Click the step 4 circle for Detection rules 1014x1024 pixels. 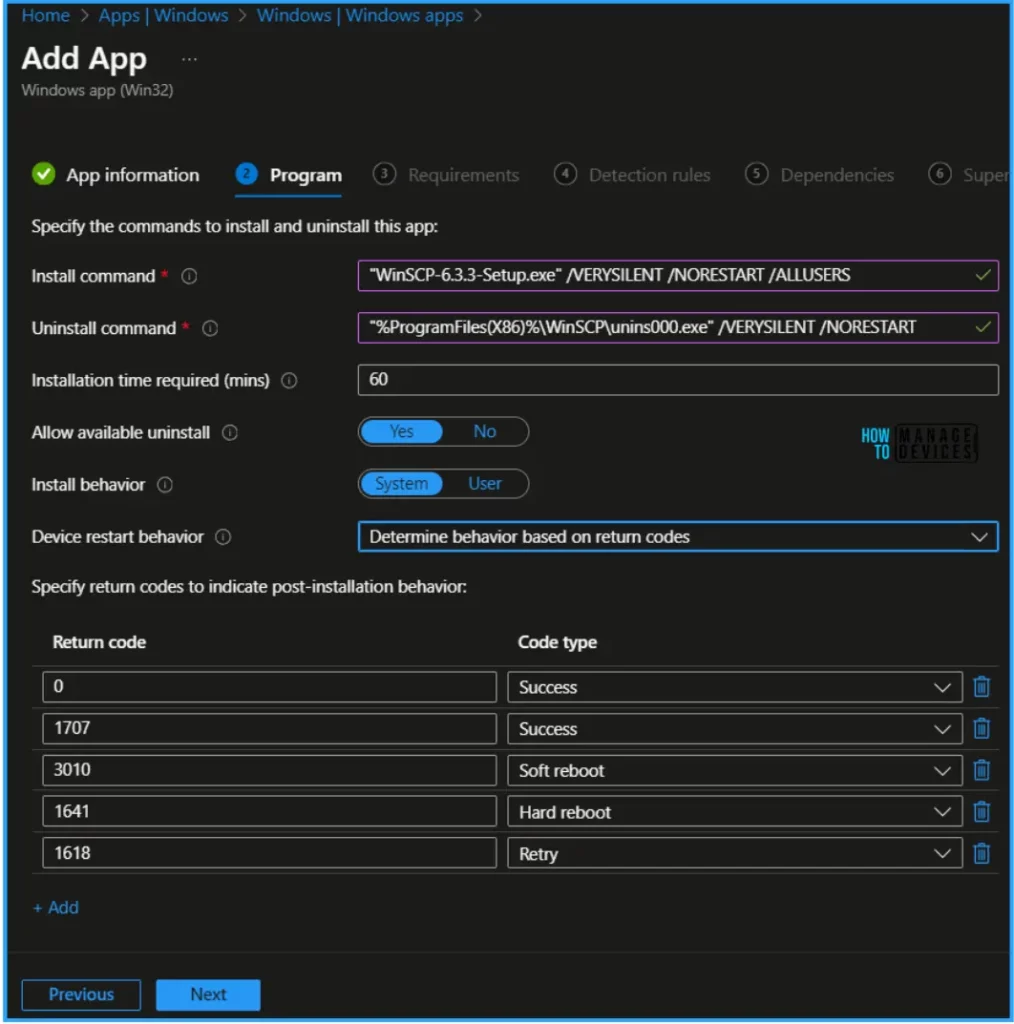coord(565,174)
